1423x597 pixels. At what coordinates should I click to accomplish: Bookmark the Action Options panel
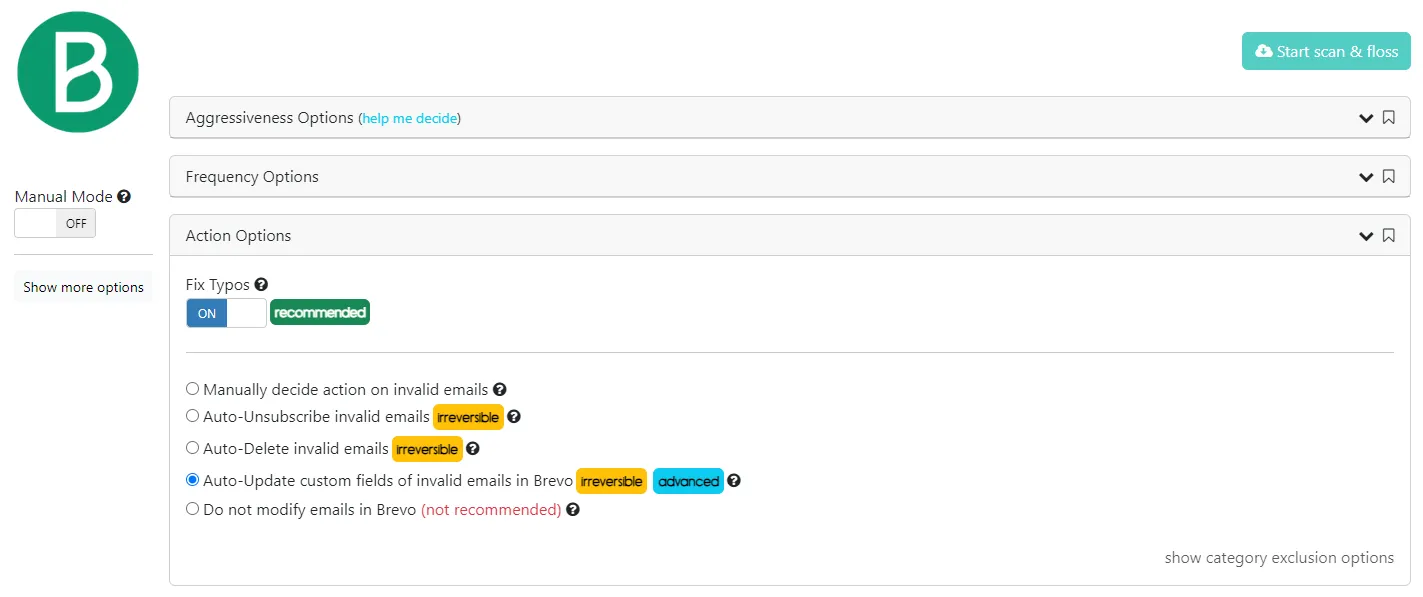[x=1388, y=236]
